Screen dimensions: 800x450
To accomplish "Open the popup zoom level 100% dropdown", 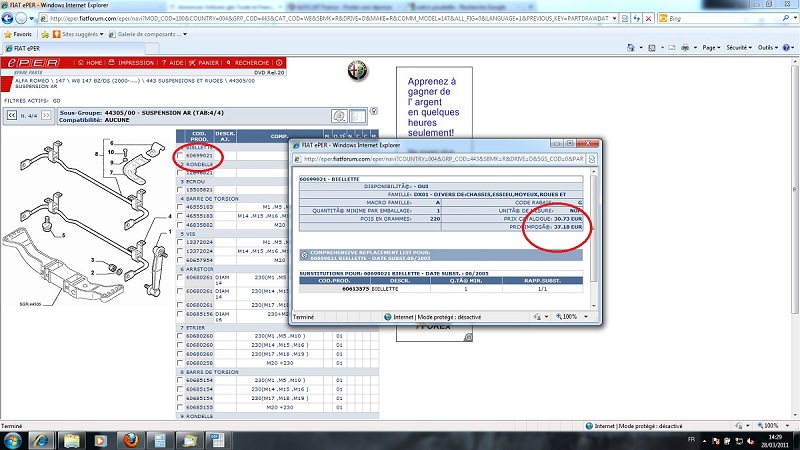I will tap(586, 317).
